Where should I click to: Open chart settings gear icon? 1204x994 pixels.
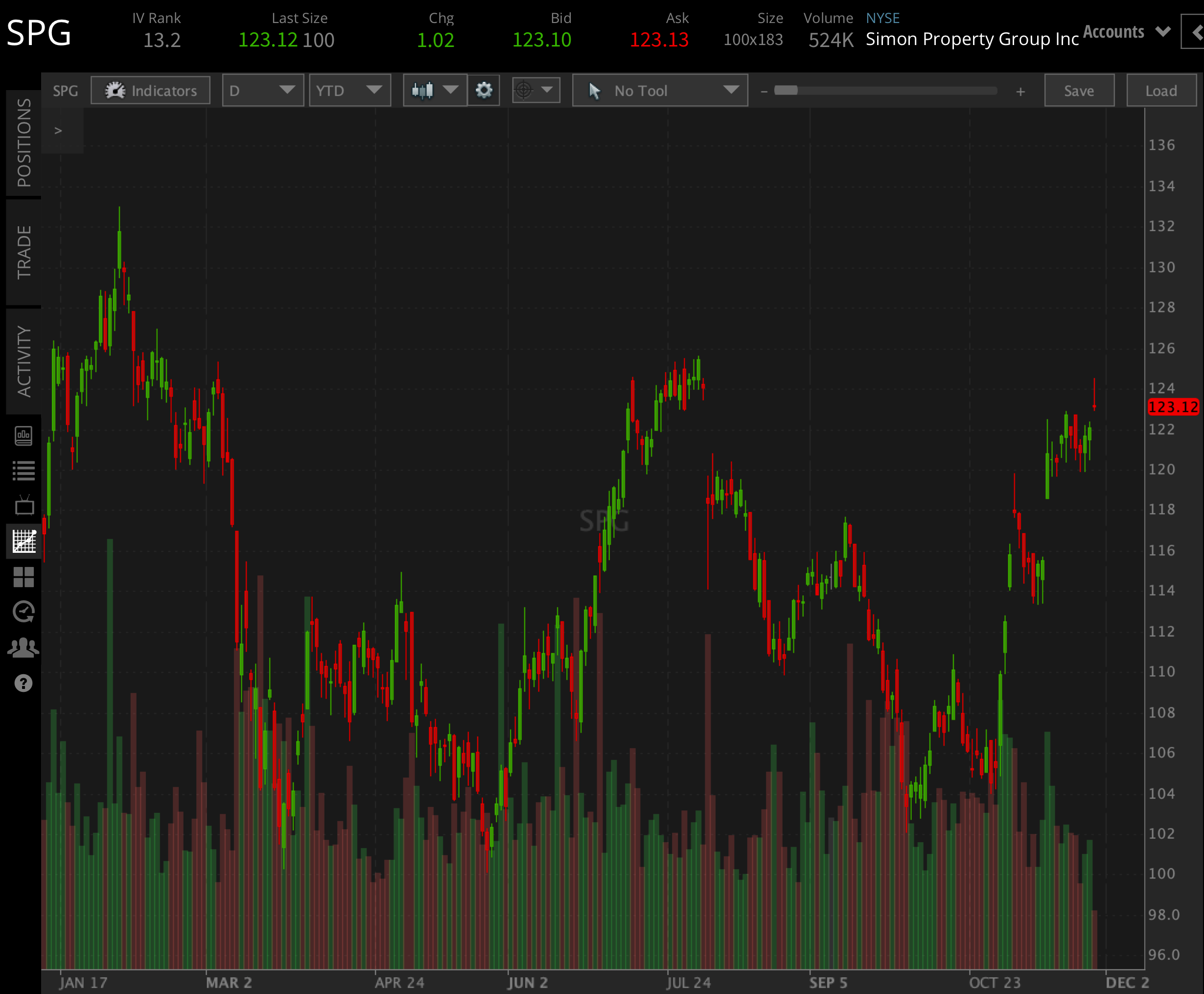484,91
